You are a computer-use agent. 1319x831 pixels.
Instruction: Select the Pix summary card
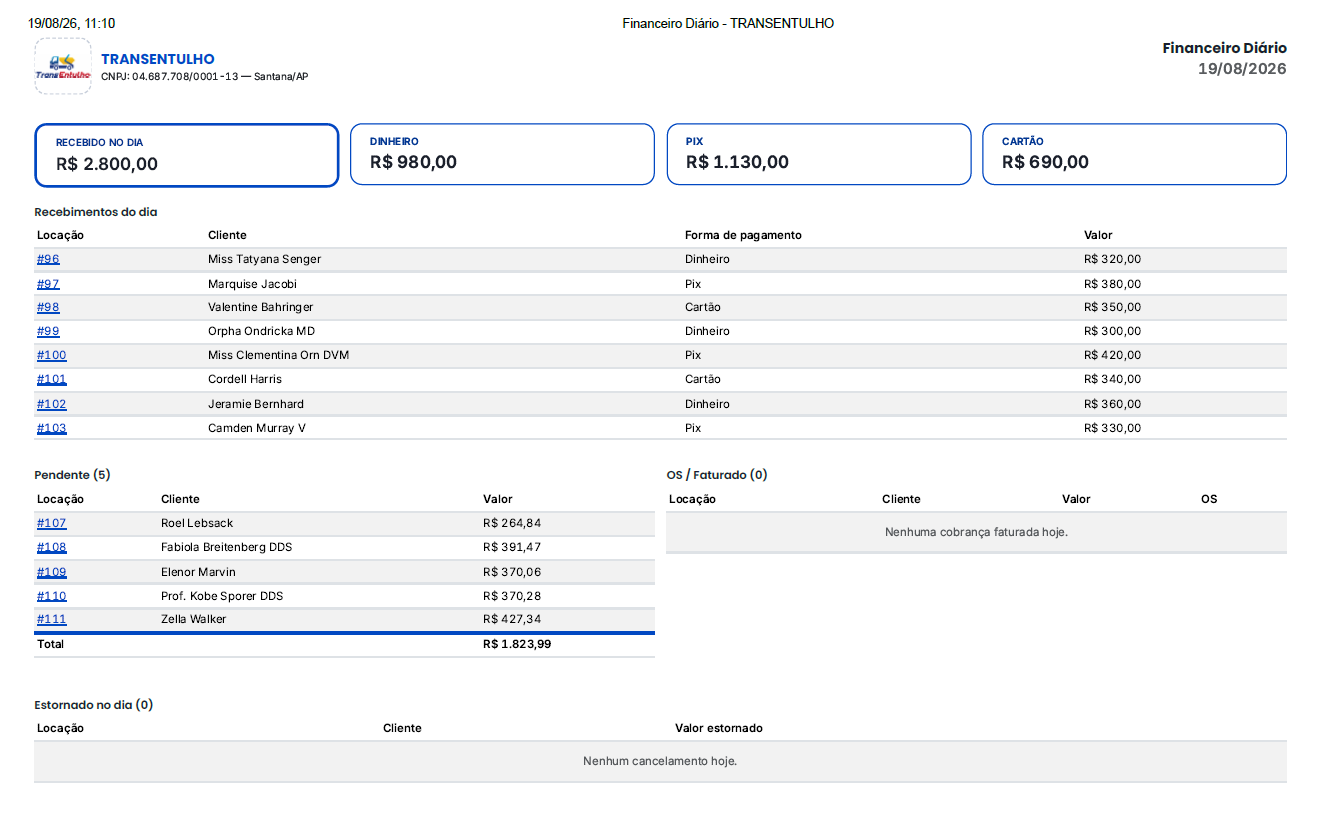pyautogui.click(x=819, y=154)
